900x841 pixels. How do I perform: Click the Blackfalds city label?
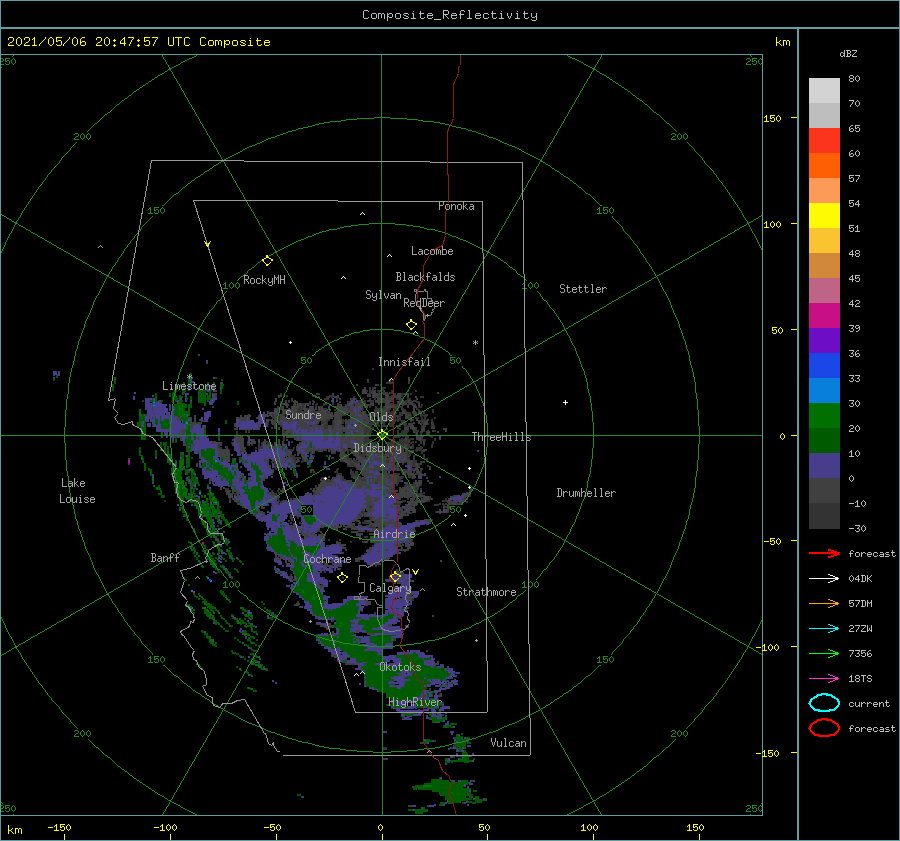(425, 277)
